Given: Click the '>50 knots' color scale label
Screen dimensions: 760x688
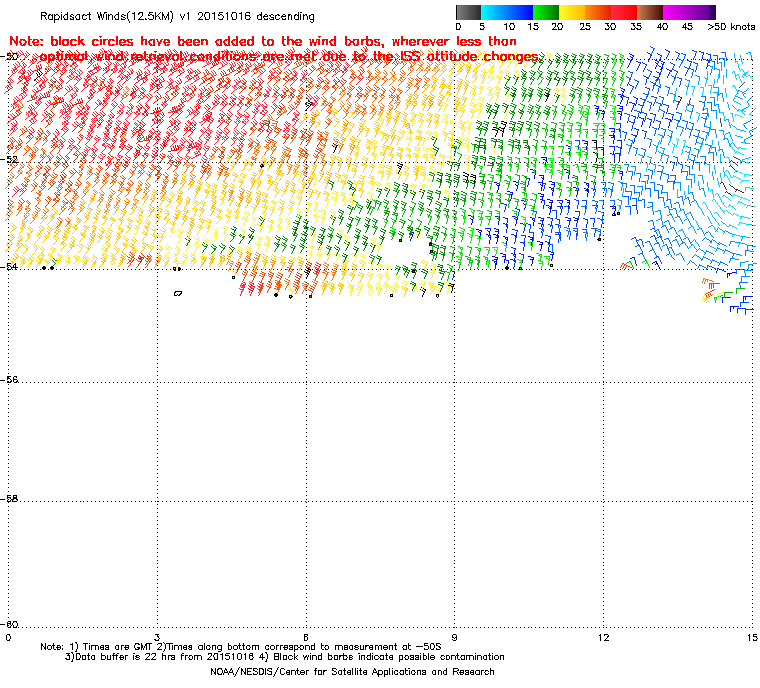Looking at the screenshot, I should (731, 27).
